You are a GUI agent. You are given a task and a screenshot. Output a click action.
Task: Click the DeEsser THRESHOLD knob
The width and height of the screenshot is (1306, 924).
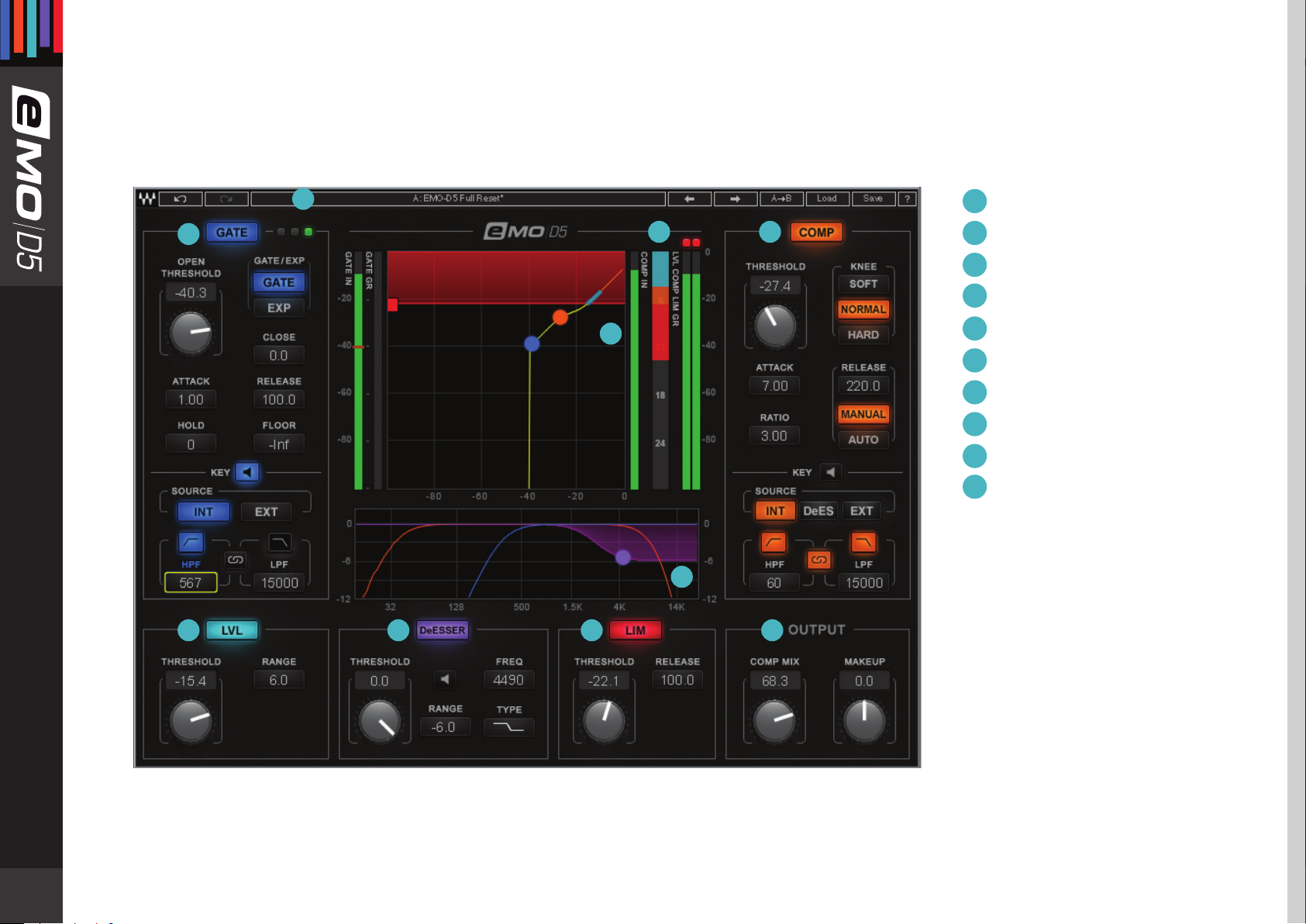pos(380,721)
